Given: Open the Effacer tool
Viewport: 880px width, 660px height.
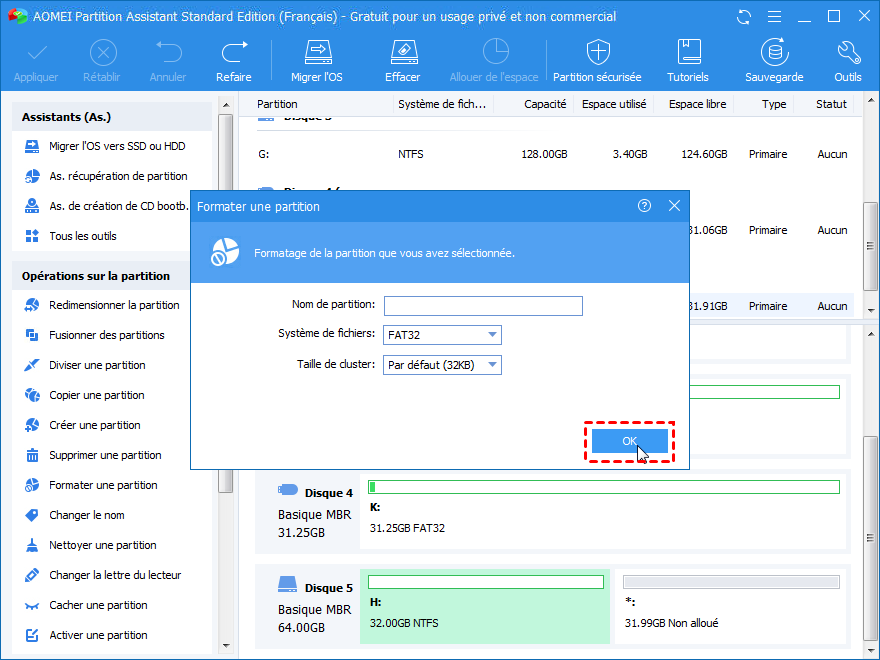Looking at the screenshot, I should tap(403, 61).
